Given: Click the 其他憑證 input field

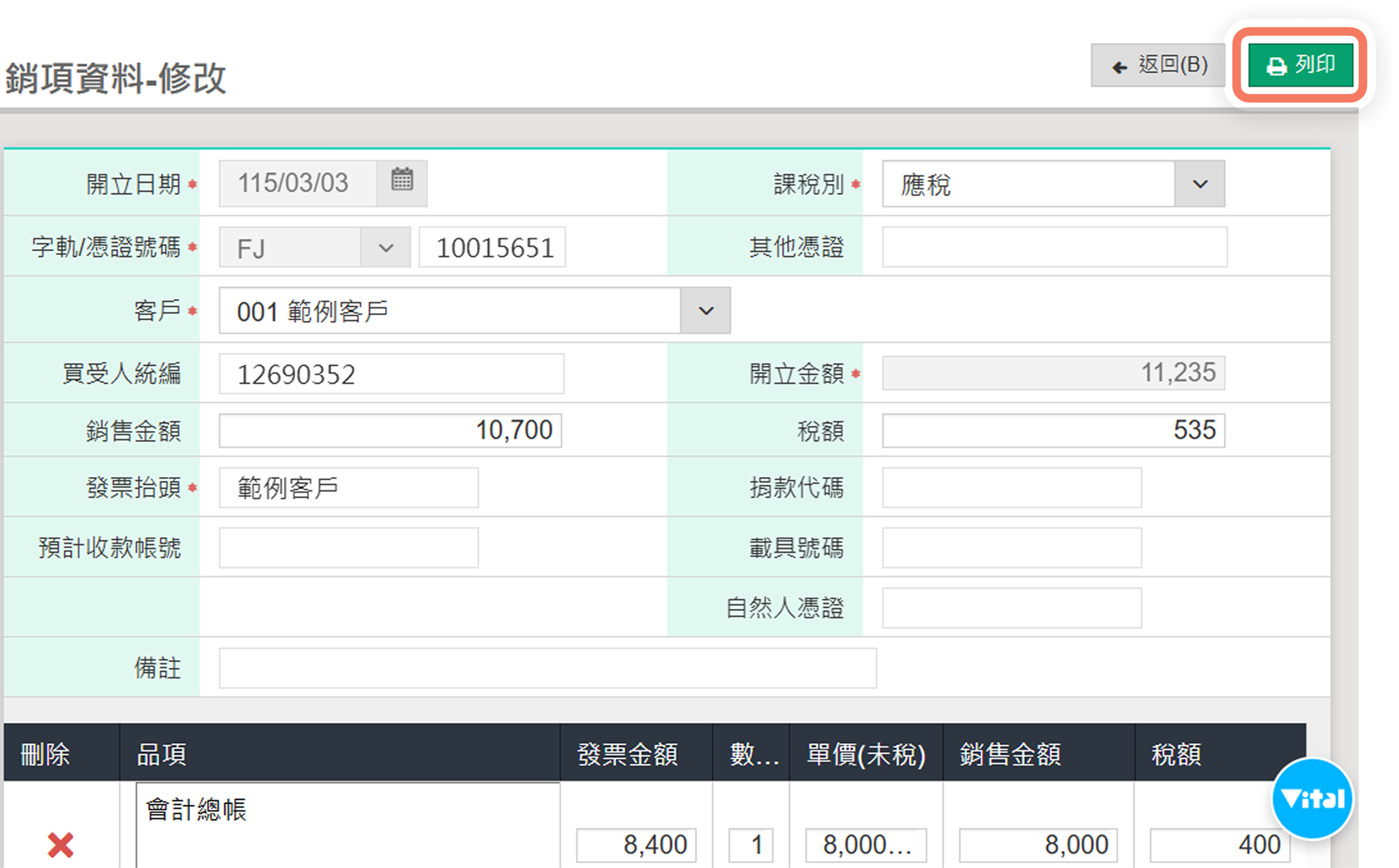Looking at the screenshot, I should [x=1054, y=247].
